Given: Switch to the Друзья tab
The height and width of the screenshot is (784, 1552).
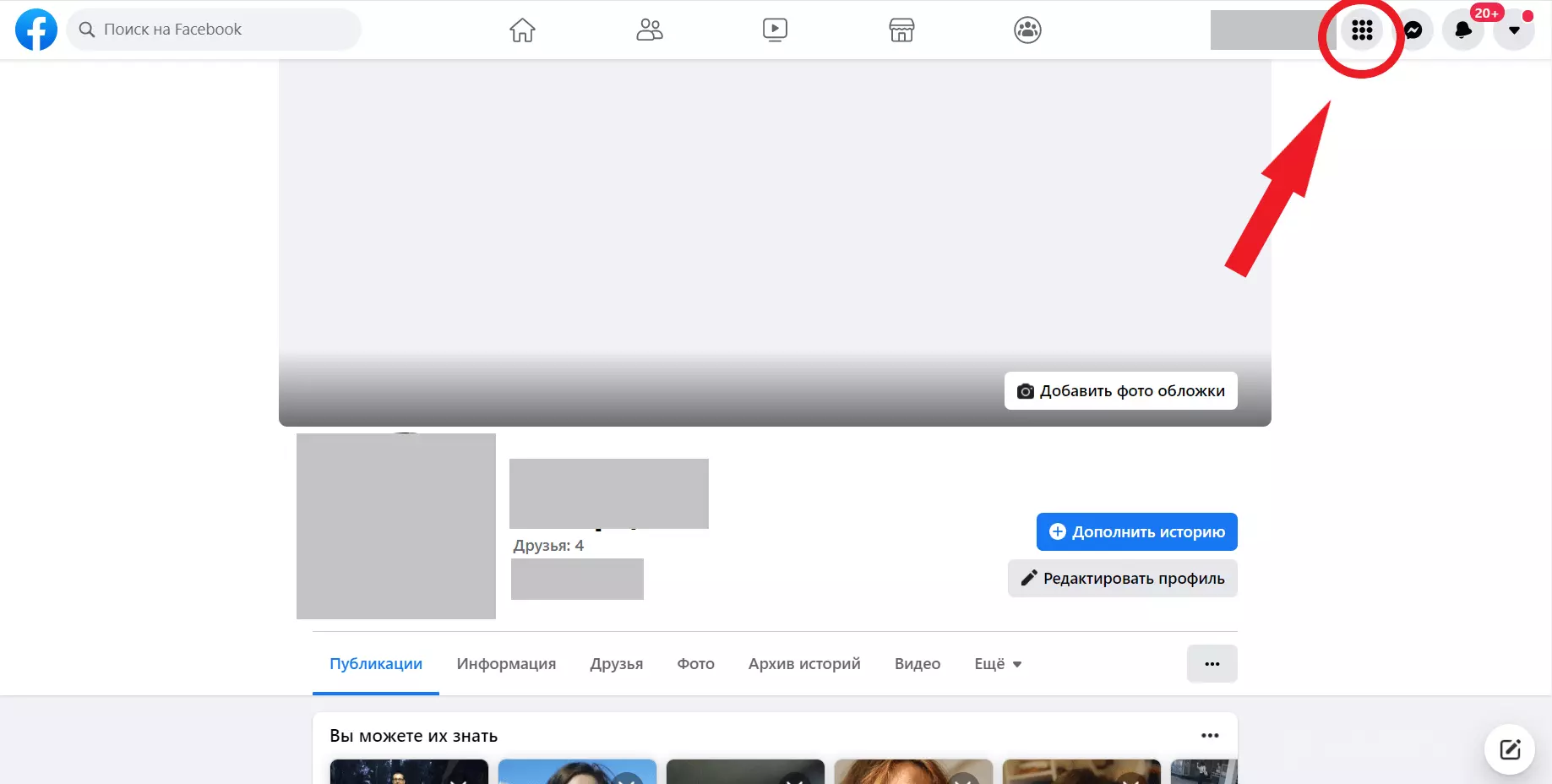Looking at the screenshot, I should point(617,664).
